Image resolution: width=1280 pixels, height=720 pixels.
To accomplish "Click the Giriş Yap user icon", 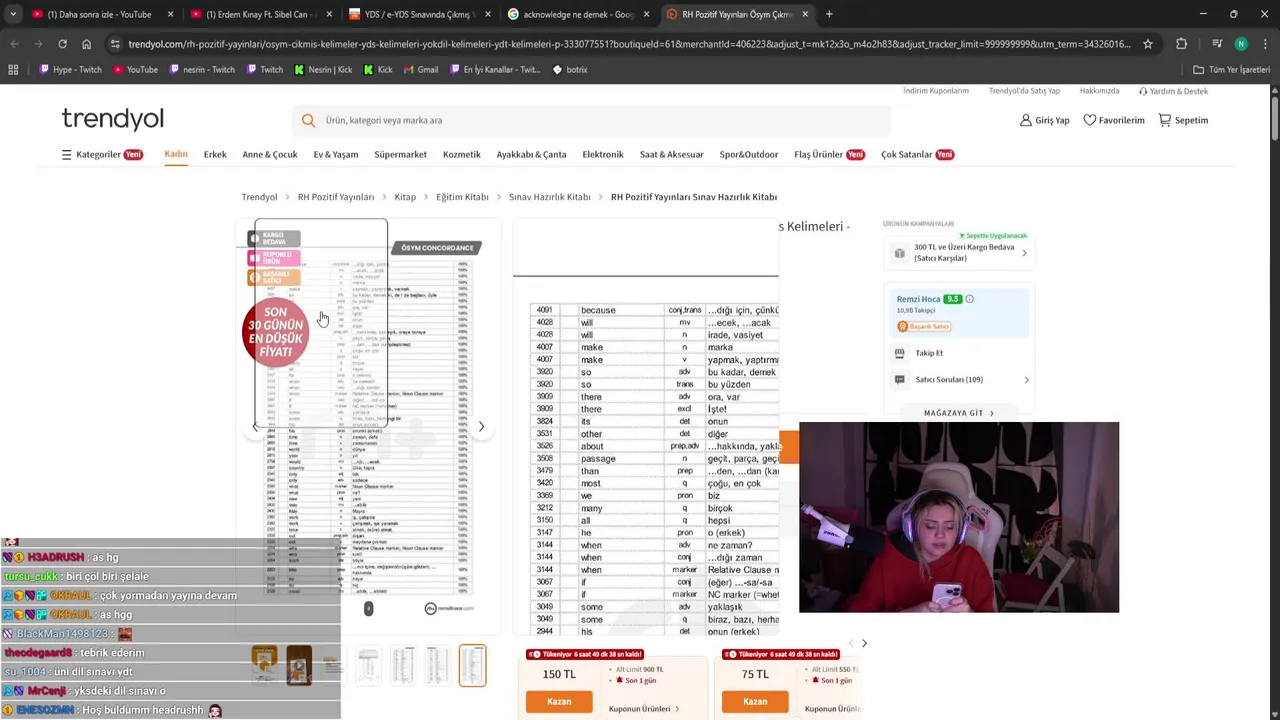I will point(1025,120).
